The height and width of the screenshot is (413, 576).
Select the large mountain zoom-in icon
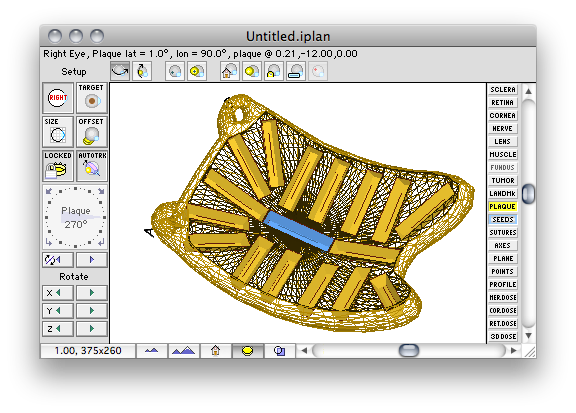pos(184,351)
